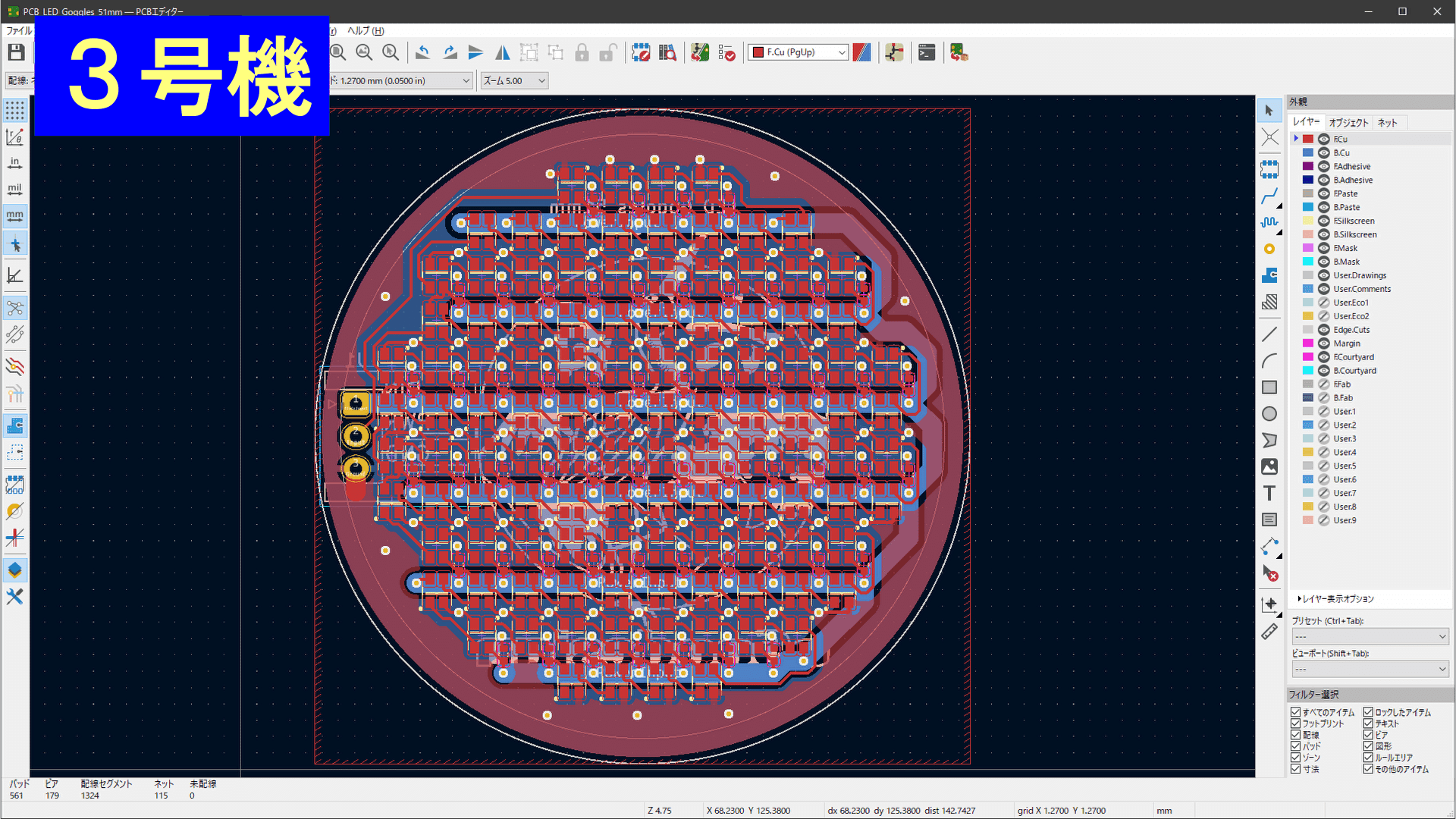Open the ズーム 5.00 zoom dropdown
This screenshot has height=819, width=1456.
(x=514, y=80)
